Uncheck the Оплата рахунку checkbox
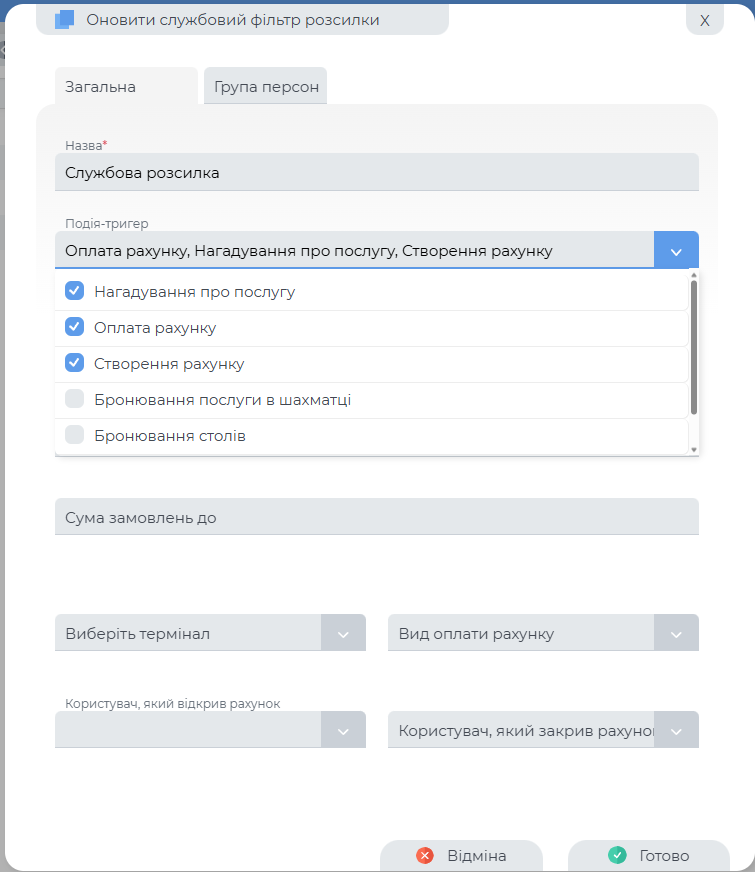755x872 pixels. point(74,327)
